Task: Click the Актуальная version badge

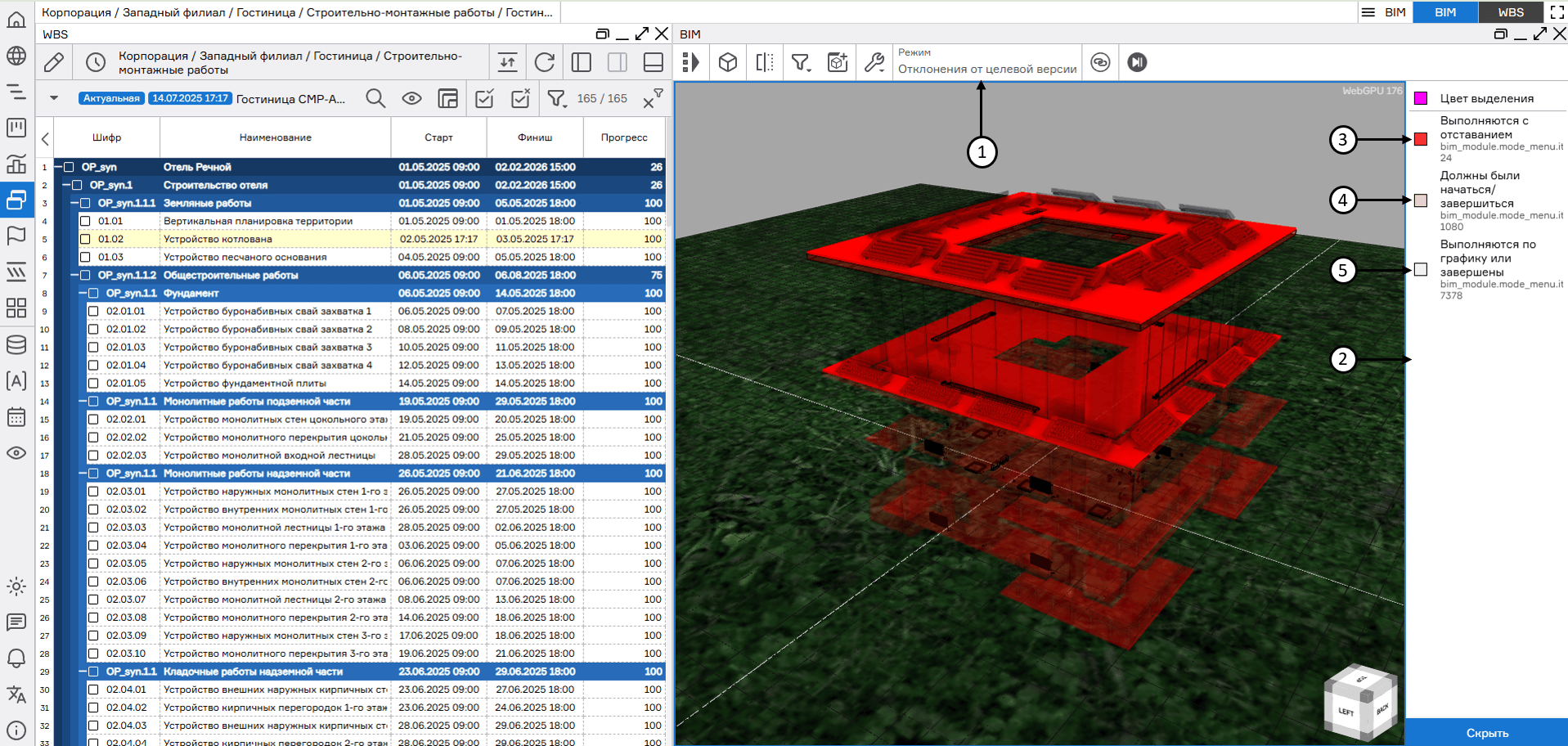Action: pos(111,98)
